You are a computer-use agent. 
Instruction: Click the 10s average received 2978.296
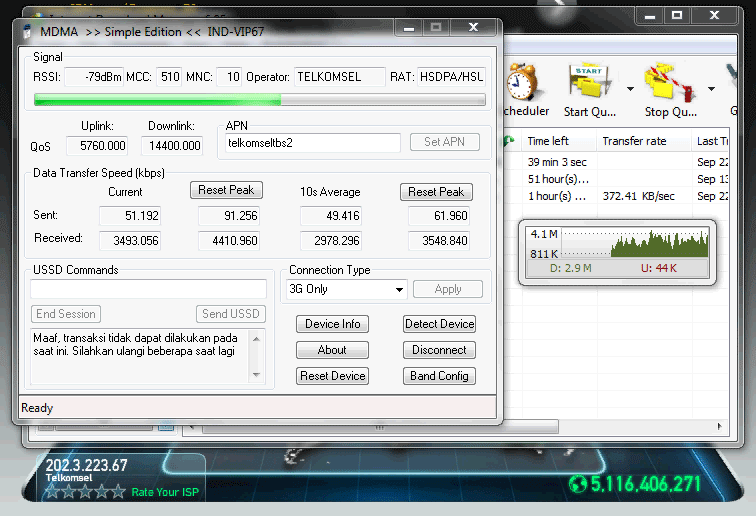coord(331,241)
